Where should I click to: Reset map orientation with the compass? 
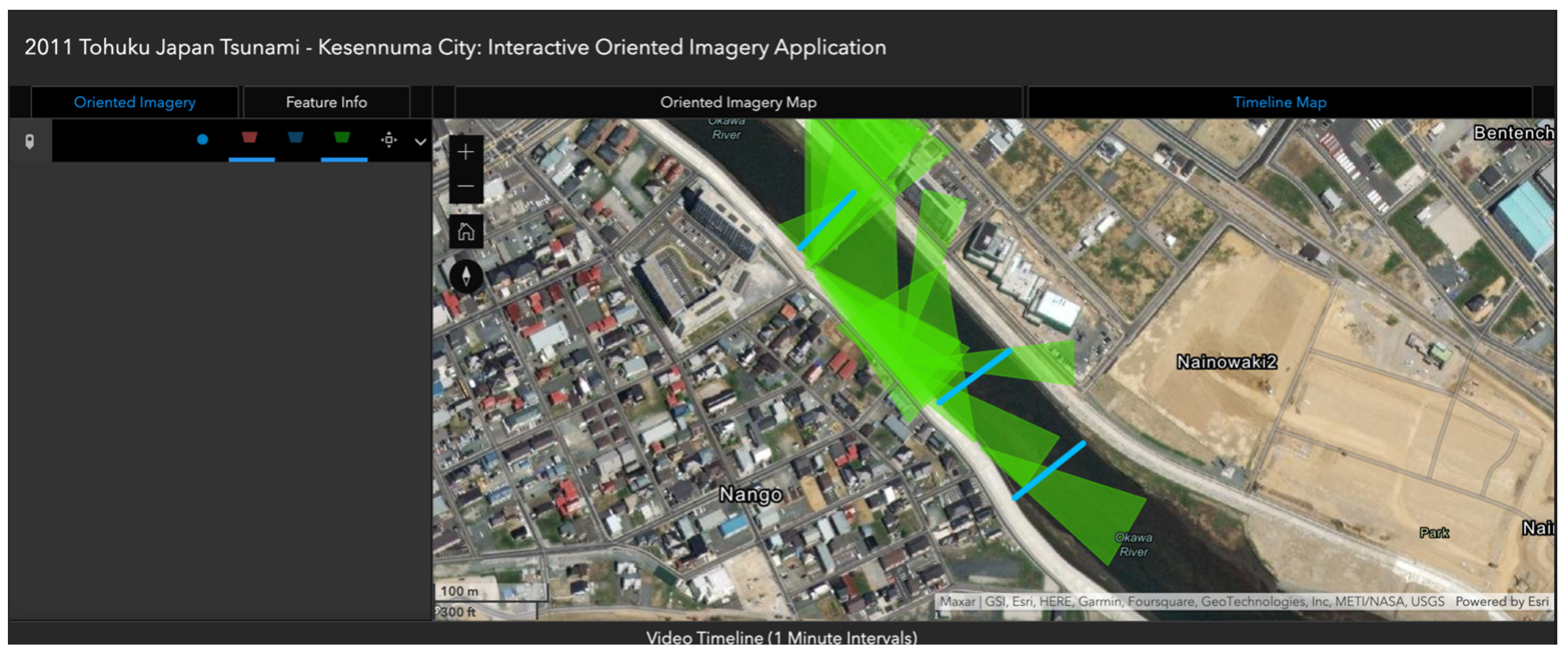[x=466, y=276]
